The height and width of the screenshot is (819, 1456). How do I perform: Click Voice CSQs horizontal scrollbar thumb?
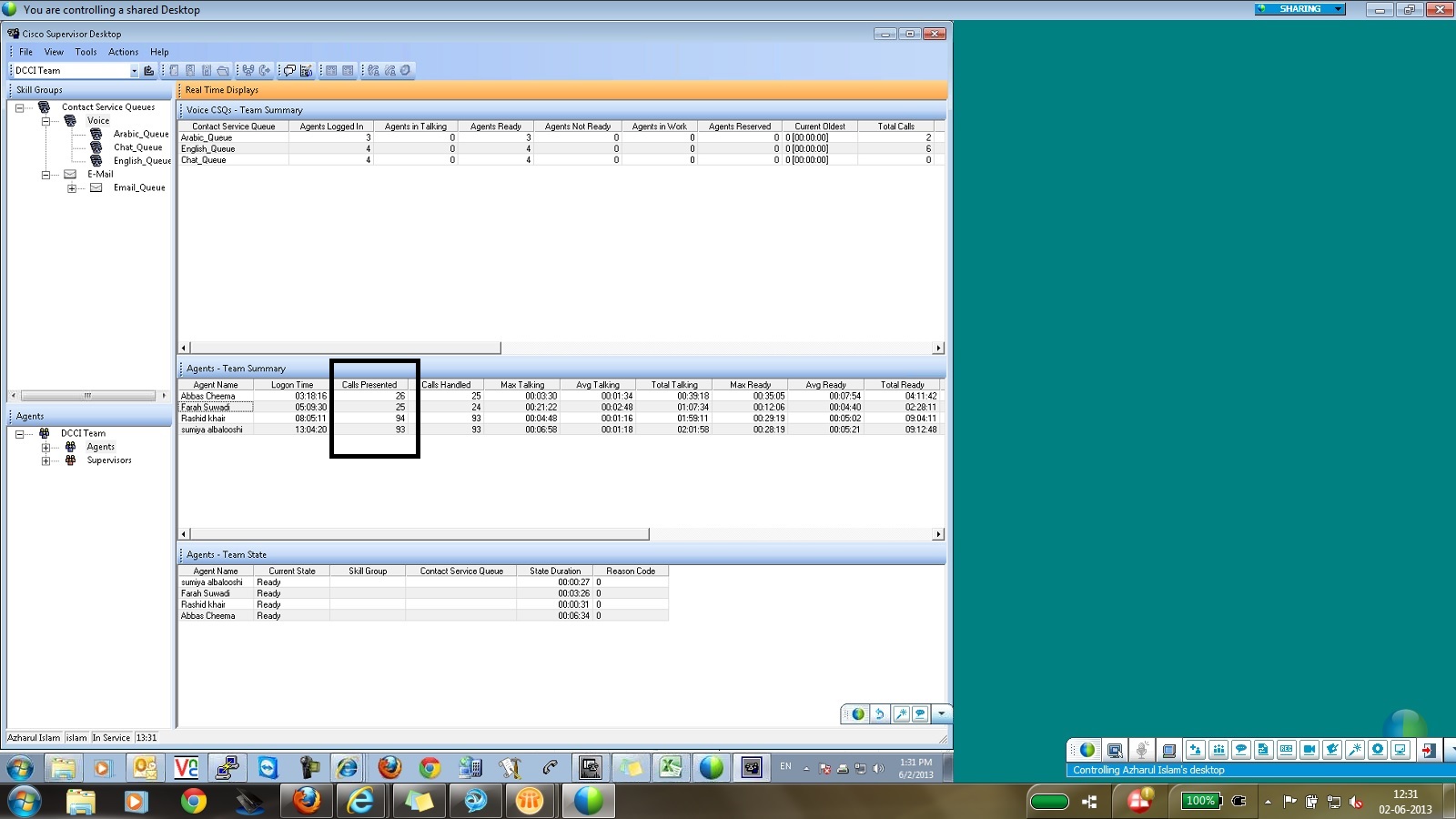[345, 348]
